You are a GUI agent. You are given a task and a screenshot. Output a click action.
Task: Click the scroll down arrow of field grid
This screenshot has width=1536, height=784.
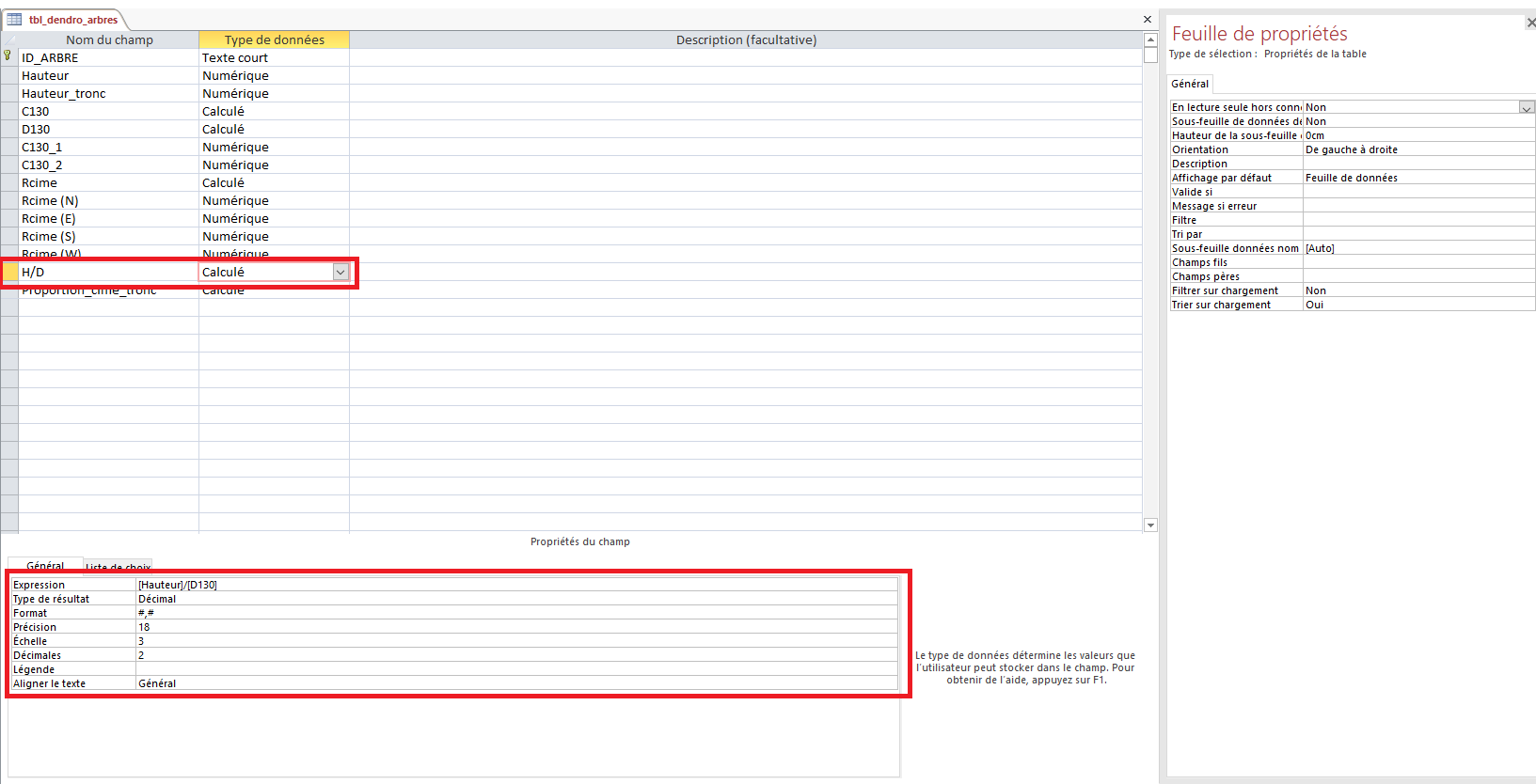coord(1150,525)
